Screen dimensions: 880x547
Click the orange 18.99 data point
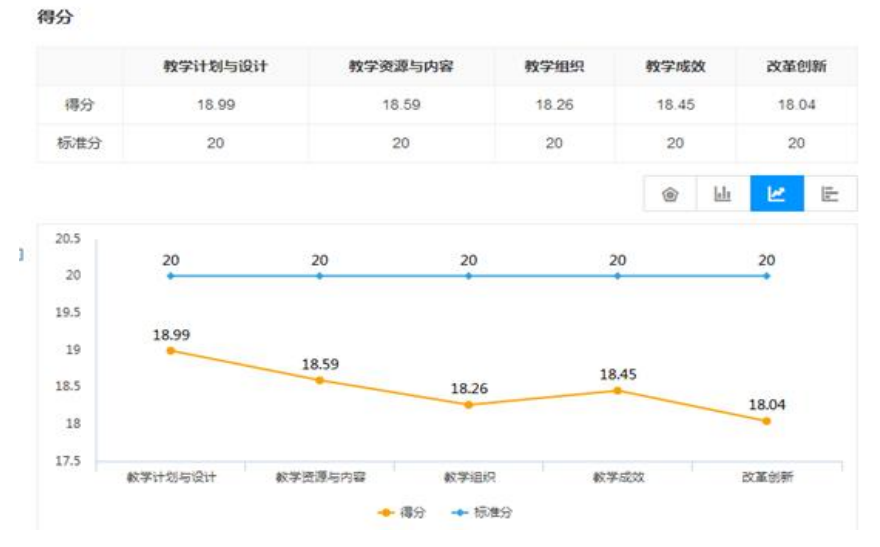point(170,350)
